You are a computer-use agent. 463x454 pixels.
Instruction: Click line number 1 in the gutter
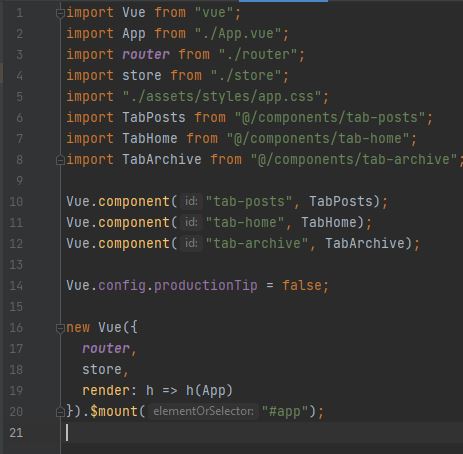coord(20,13)
